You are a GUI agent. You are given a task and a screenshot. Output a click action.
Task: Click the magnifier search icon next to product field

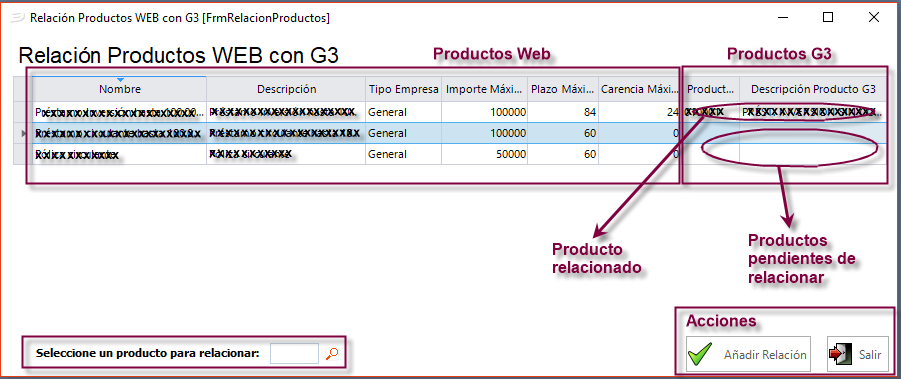[x=332, y=354]
